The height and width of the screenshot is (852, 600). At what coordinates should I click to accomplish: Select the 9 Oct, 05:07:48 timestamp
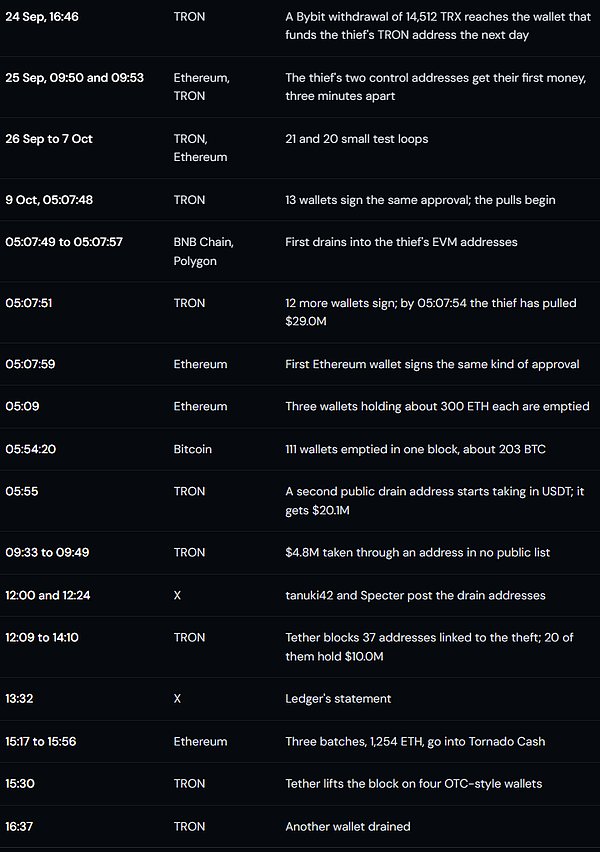click(x=49, y=200)
